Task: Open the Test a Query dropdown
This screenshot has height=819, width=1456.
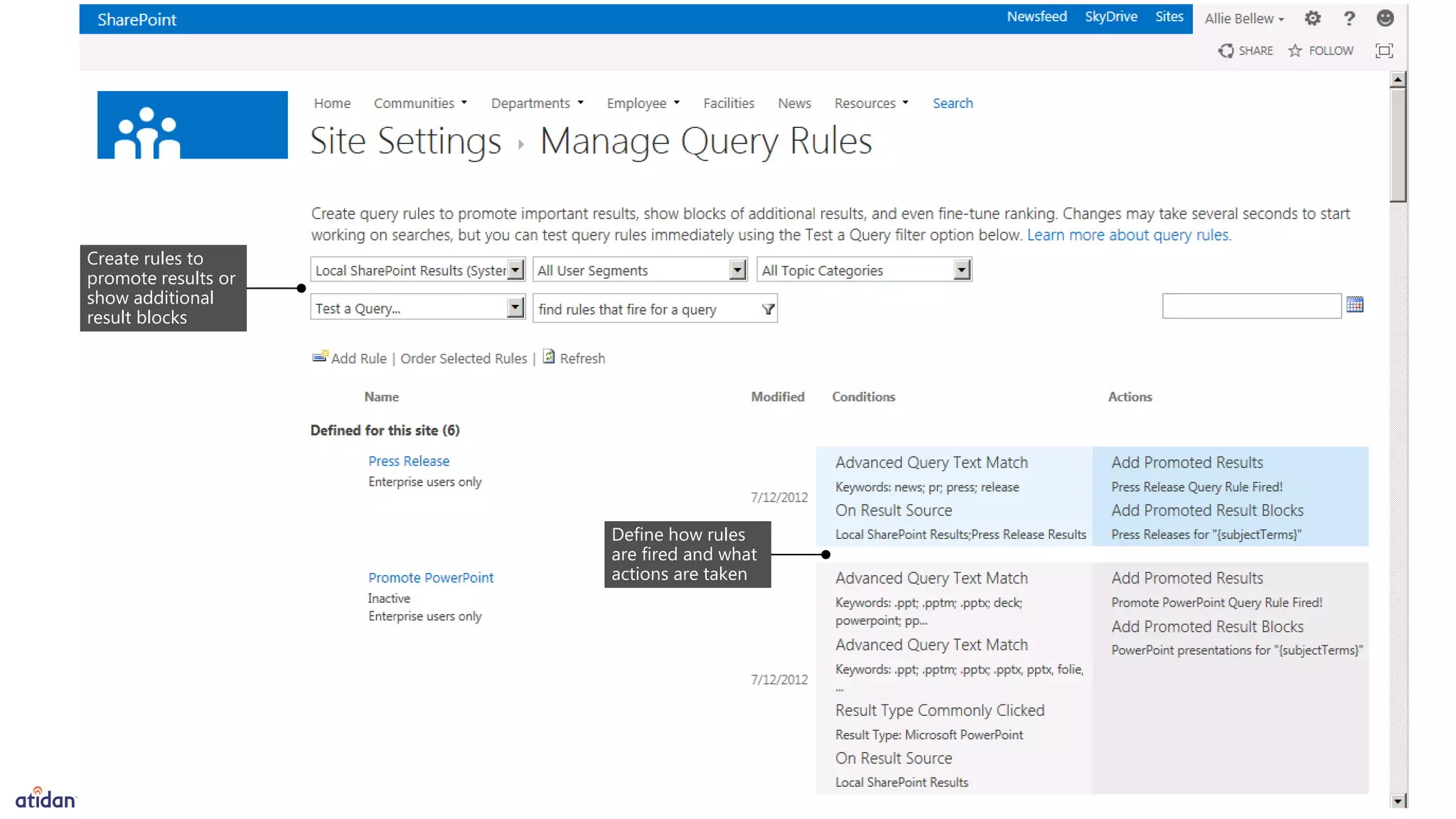Action: [418, 308]
